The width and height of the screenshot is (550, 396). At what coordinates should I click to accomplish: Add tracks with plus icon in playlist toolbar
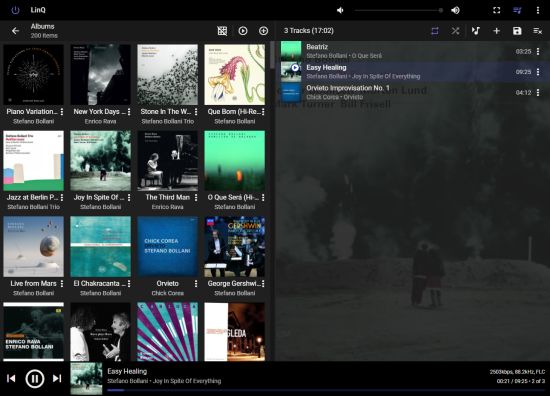tap(496, 31)
